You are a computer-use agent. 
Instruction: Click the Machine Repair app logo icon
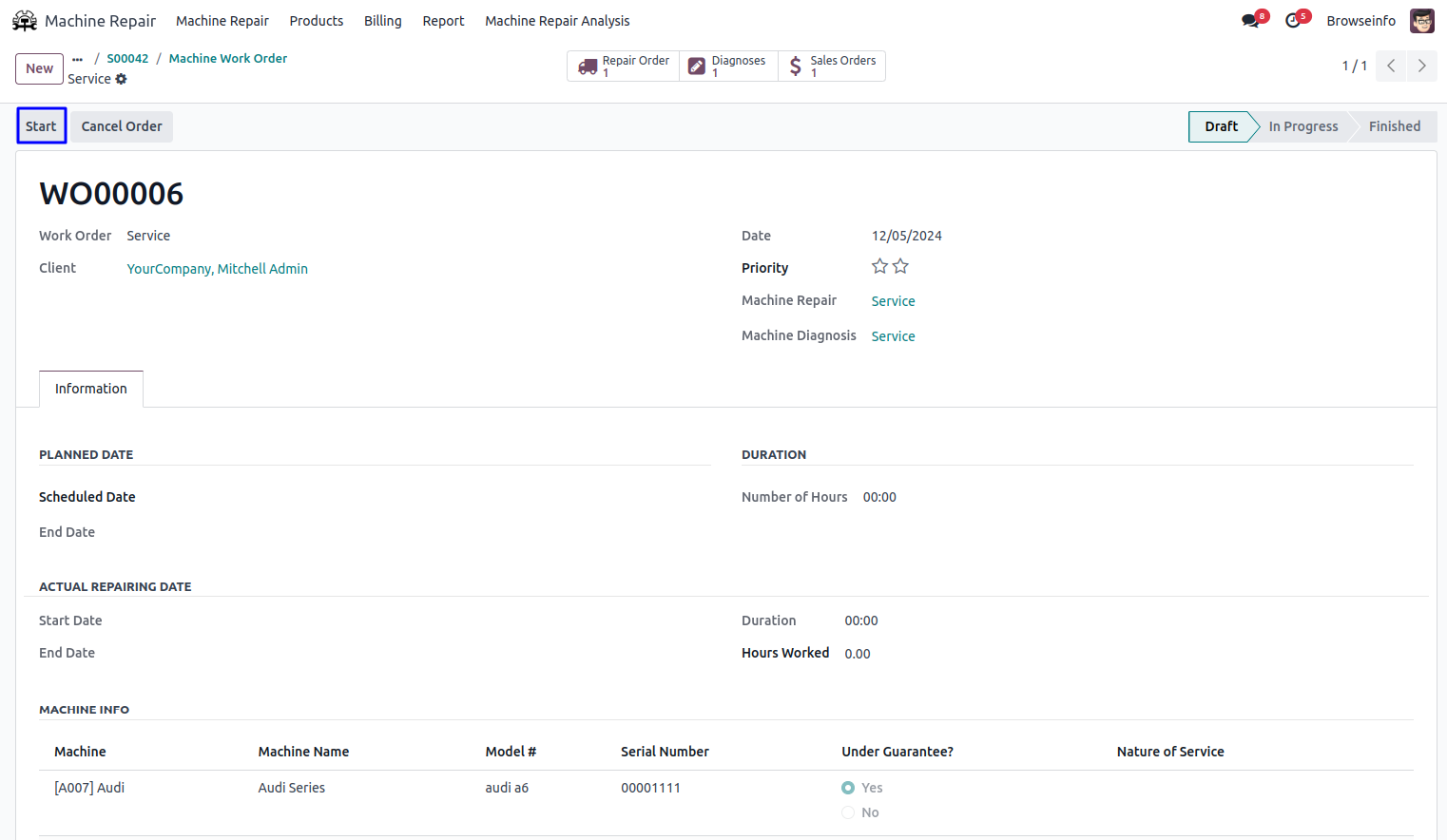click(25, 21)
